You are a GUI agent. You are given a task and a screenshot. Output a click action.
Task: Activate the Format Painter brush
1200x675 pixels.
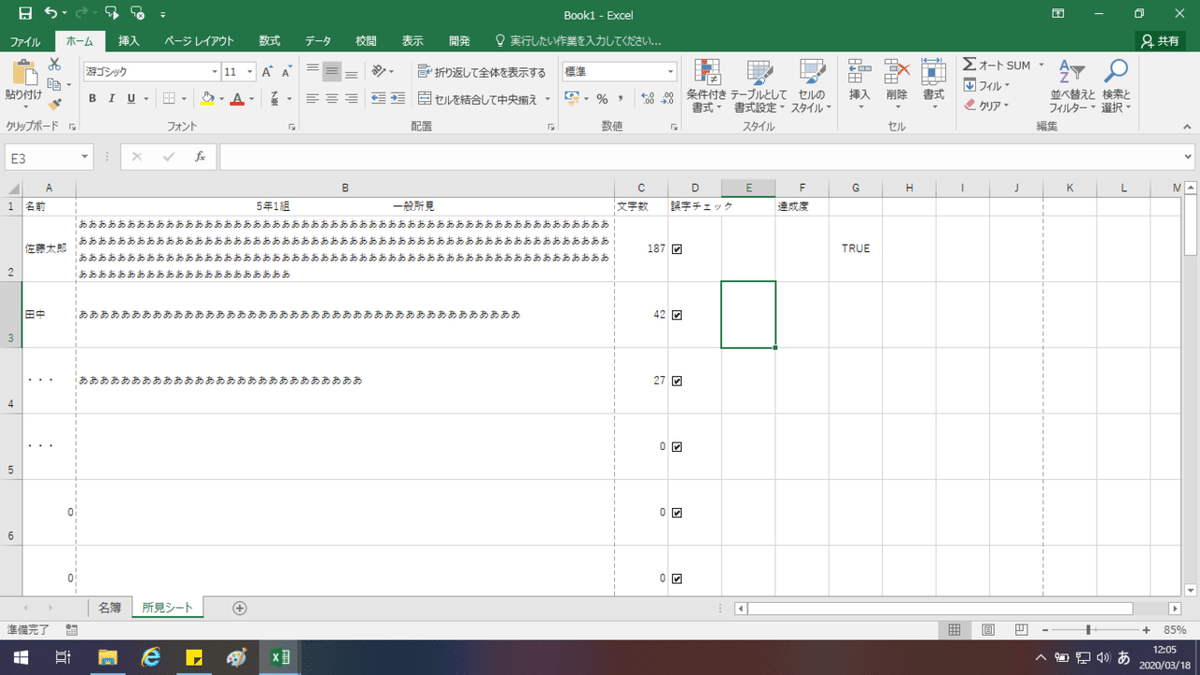pyautogui.click(x=55, y=102)
